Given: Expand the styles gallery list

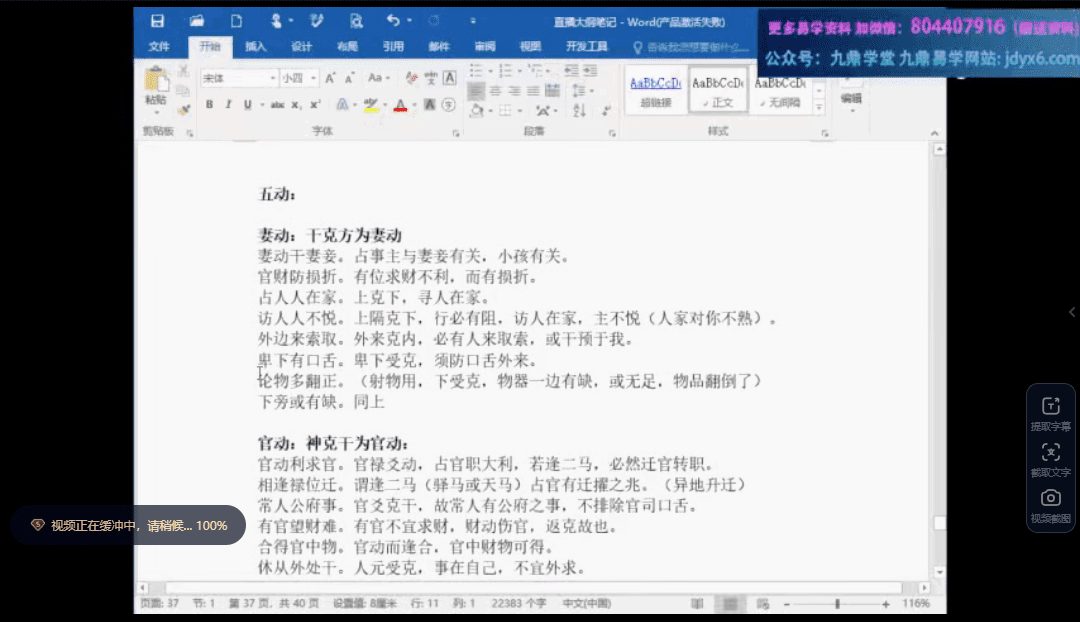Looking at the screenshot, I should 819,107.
